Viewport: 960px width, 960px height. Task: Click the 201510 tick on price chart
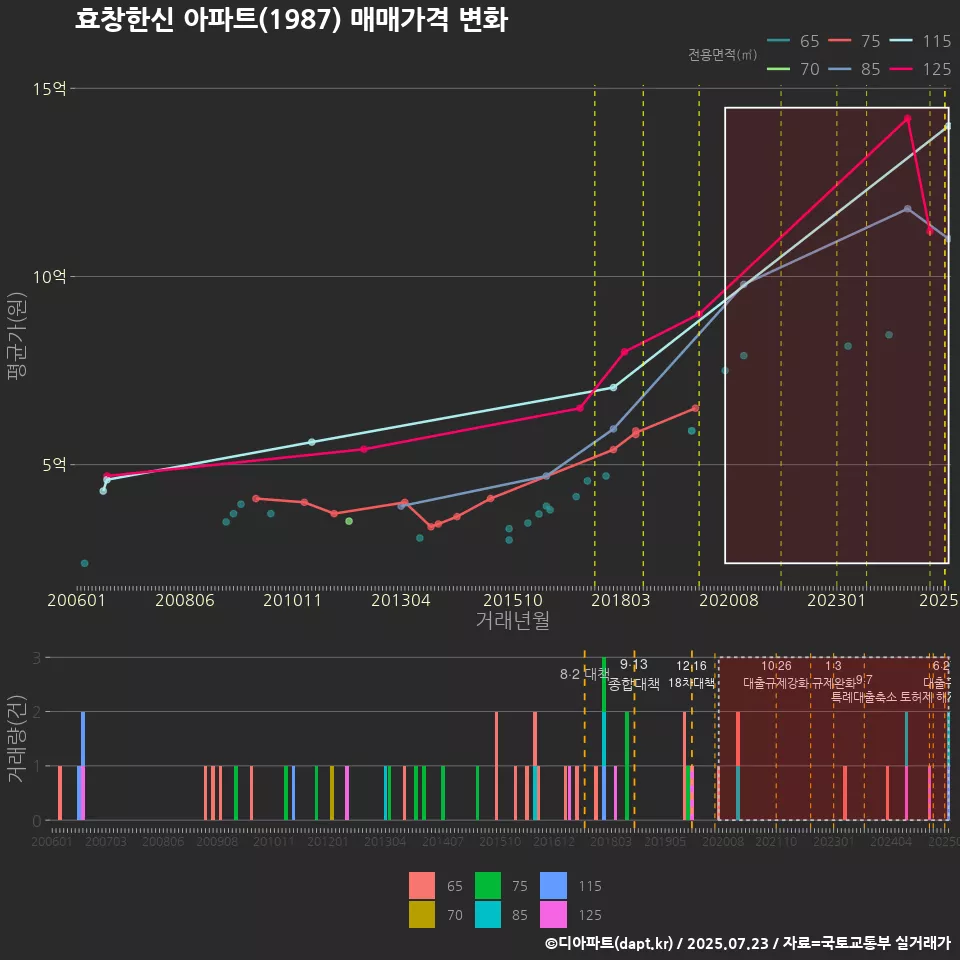(x=513, y=600)
